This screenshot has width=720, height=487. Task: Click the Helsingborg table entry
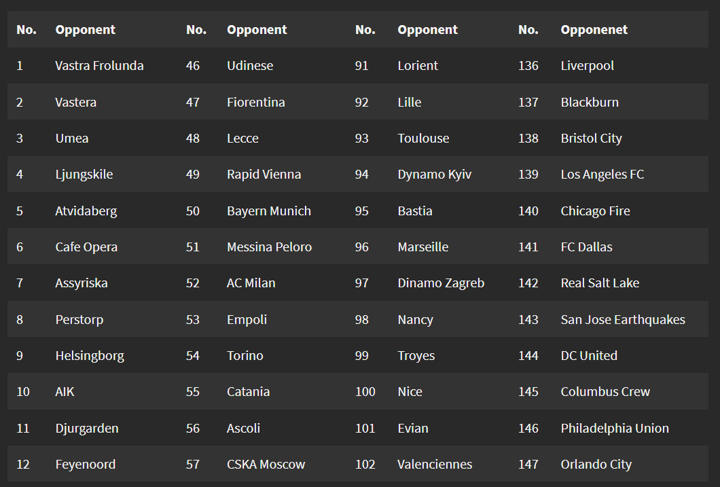[x=89, y=356]
